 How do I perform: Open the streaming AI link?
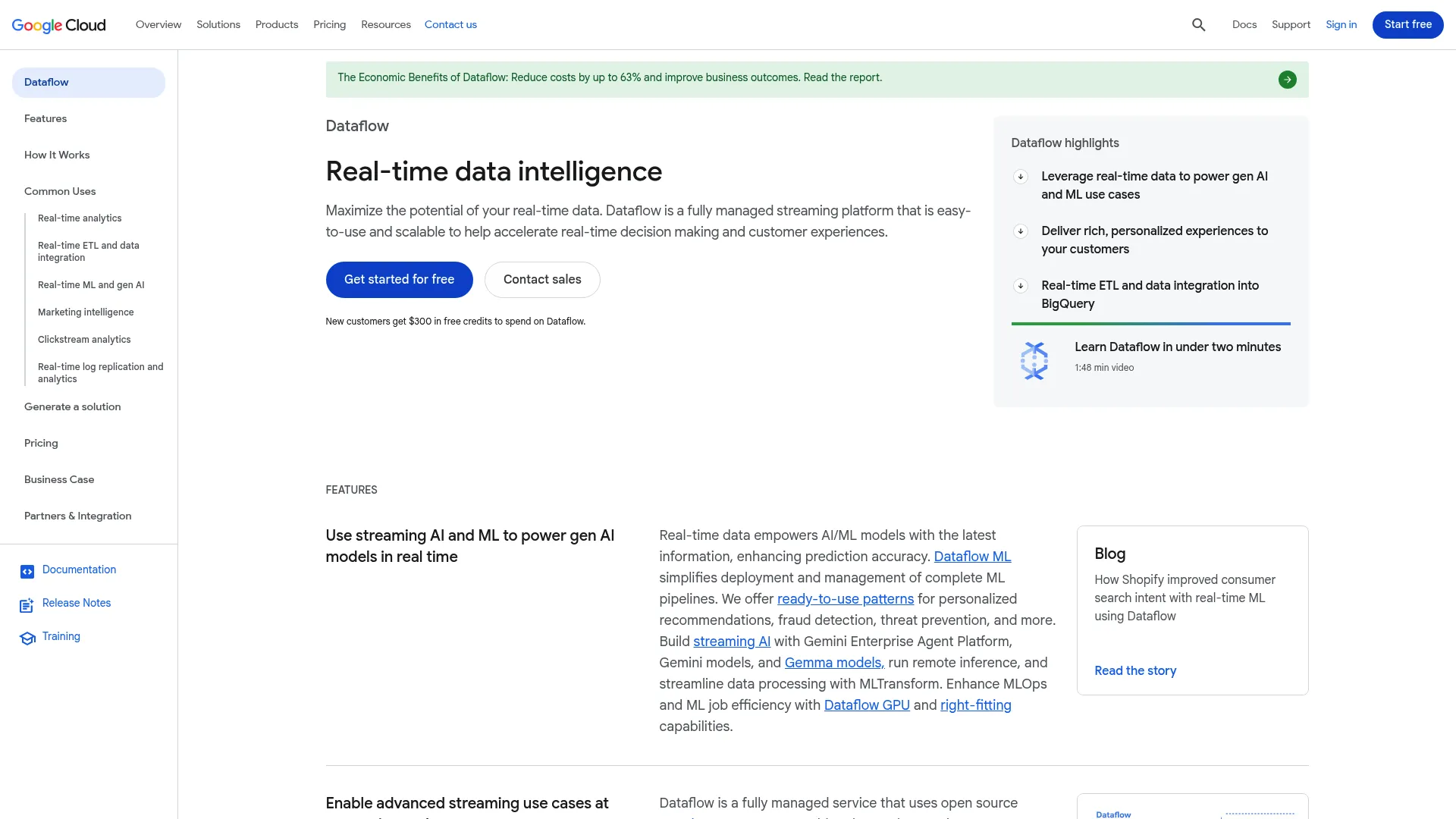[732, 642]
